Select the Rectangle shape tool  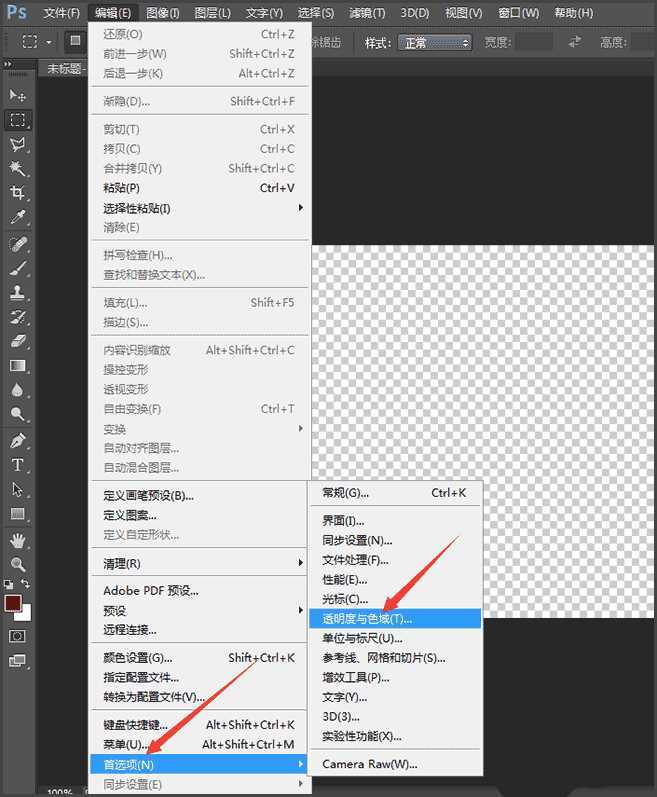click(x=17, y=513)
